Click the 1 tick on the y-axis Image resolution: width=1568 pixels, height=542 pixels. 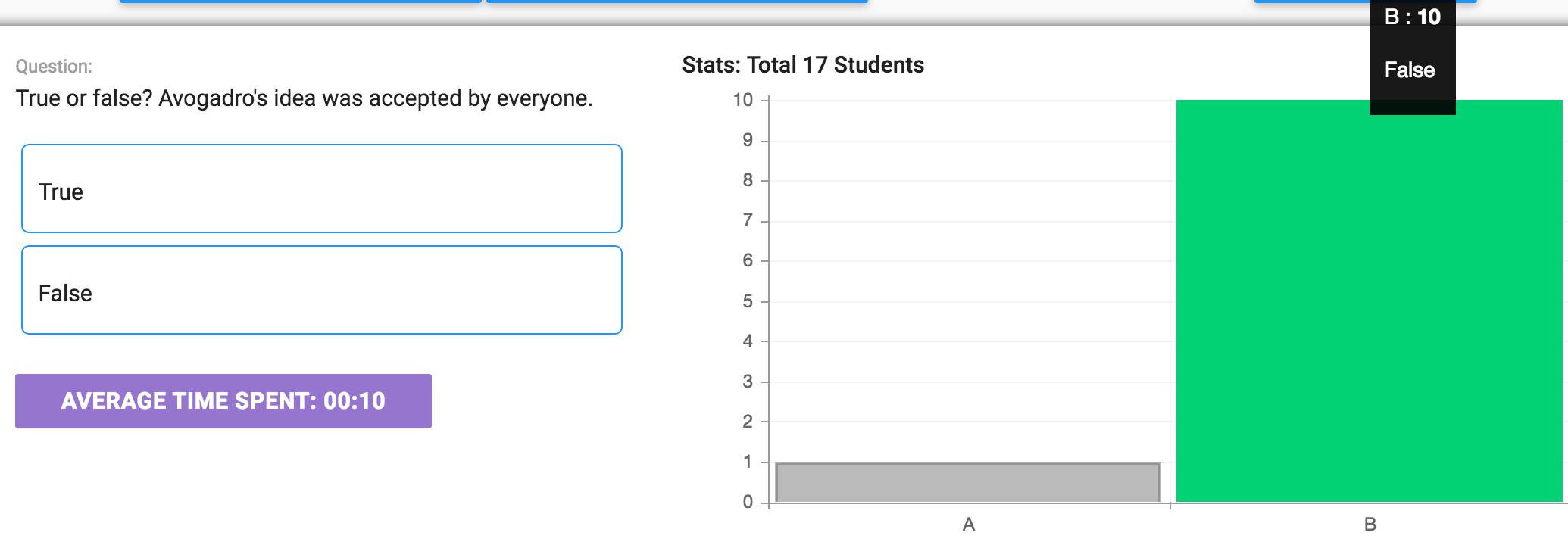pos(748,462)
